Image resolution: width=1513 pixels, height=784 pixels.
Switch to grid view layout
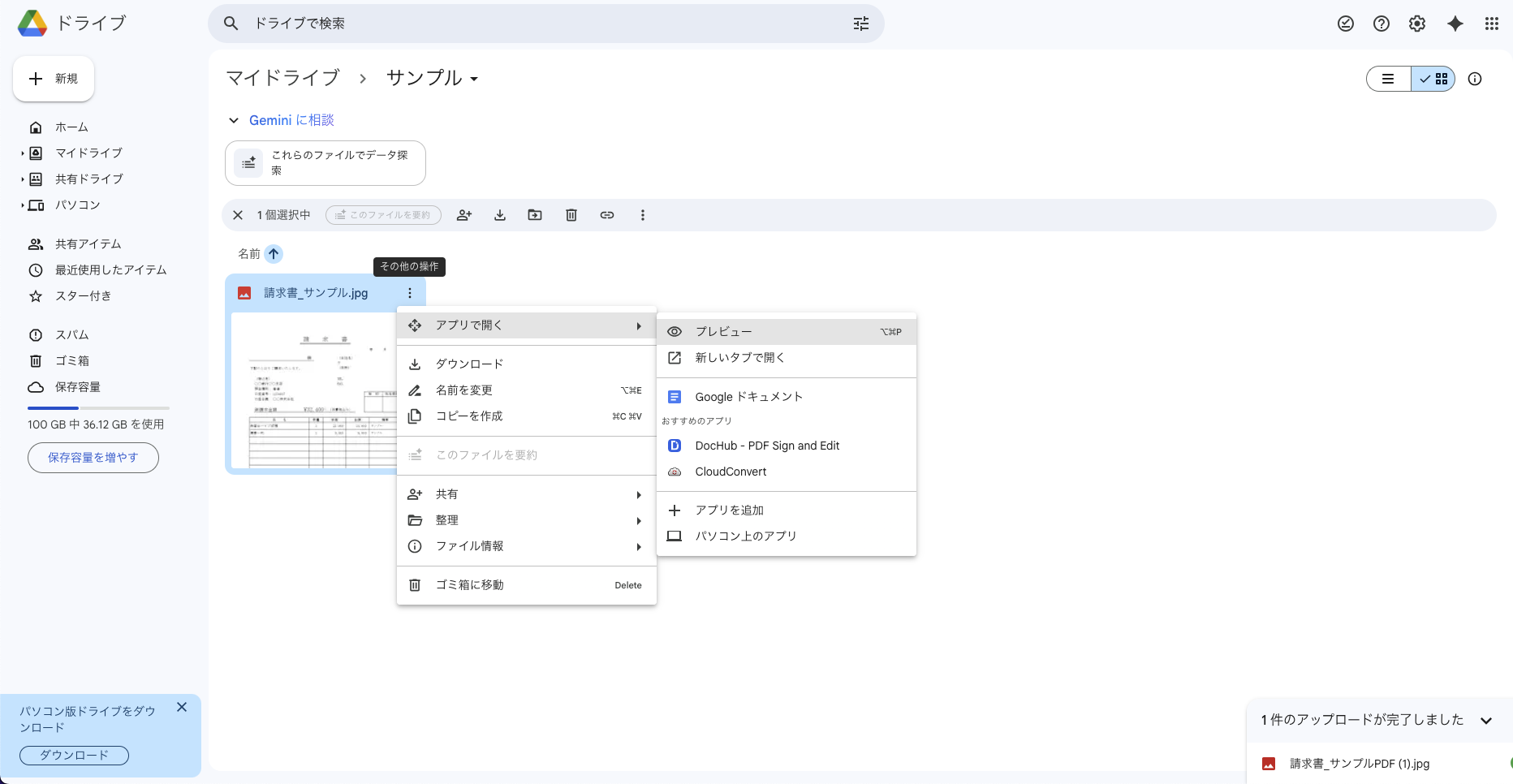[x=1434, y=79]
